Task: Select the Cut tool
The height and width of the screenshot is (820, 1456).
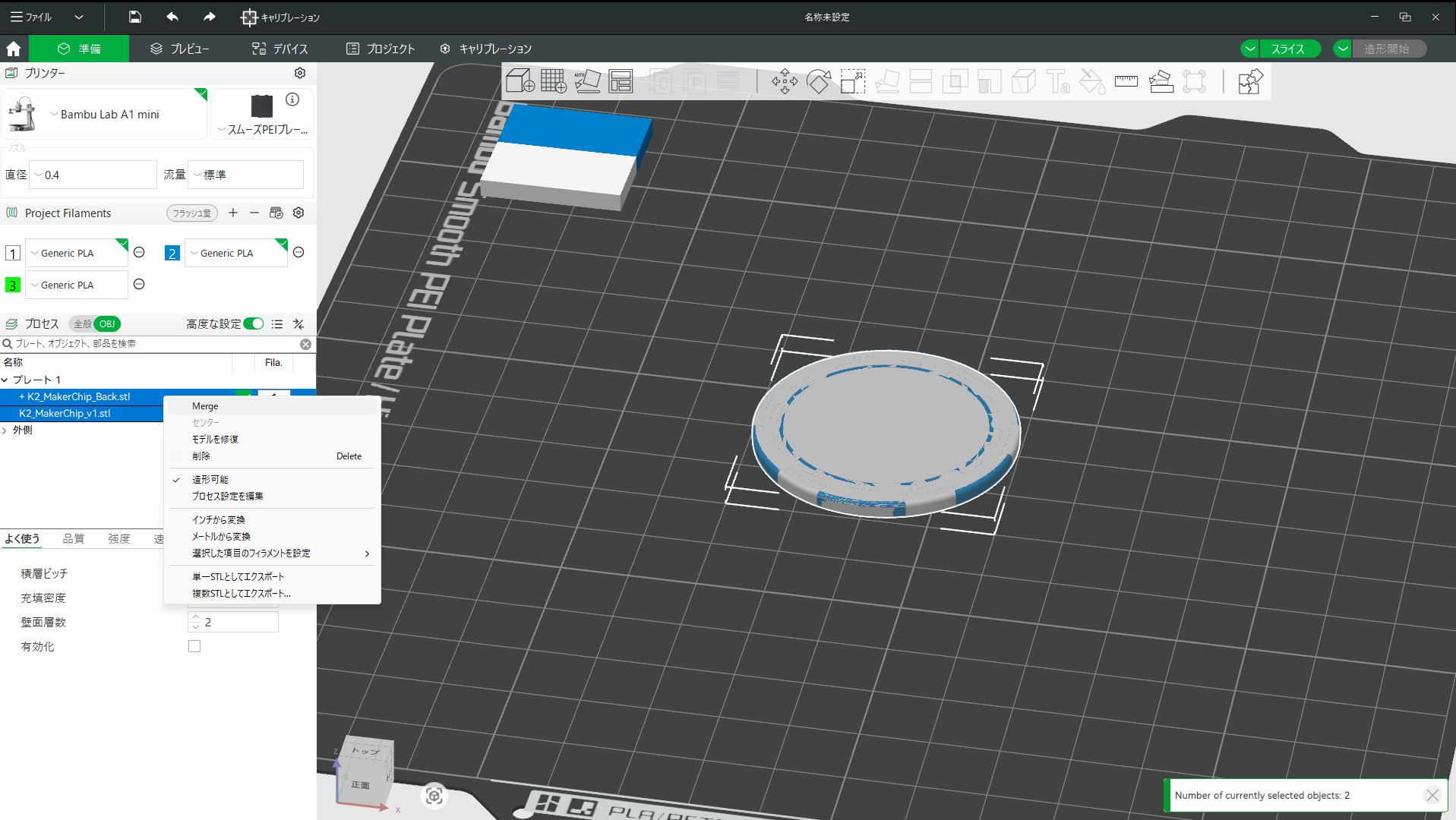Action: pos(921,81)
